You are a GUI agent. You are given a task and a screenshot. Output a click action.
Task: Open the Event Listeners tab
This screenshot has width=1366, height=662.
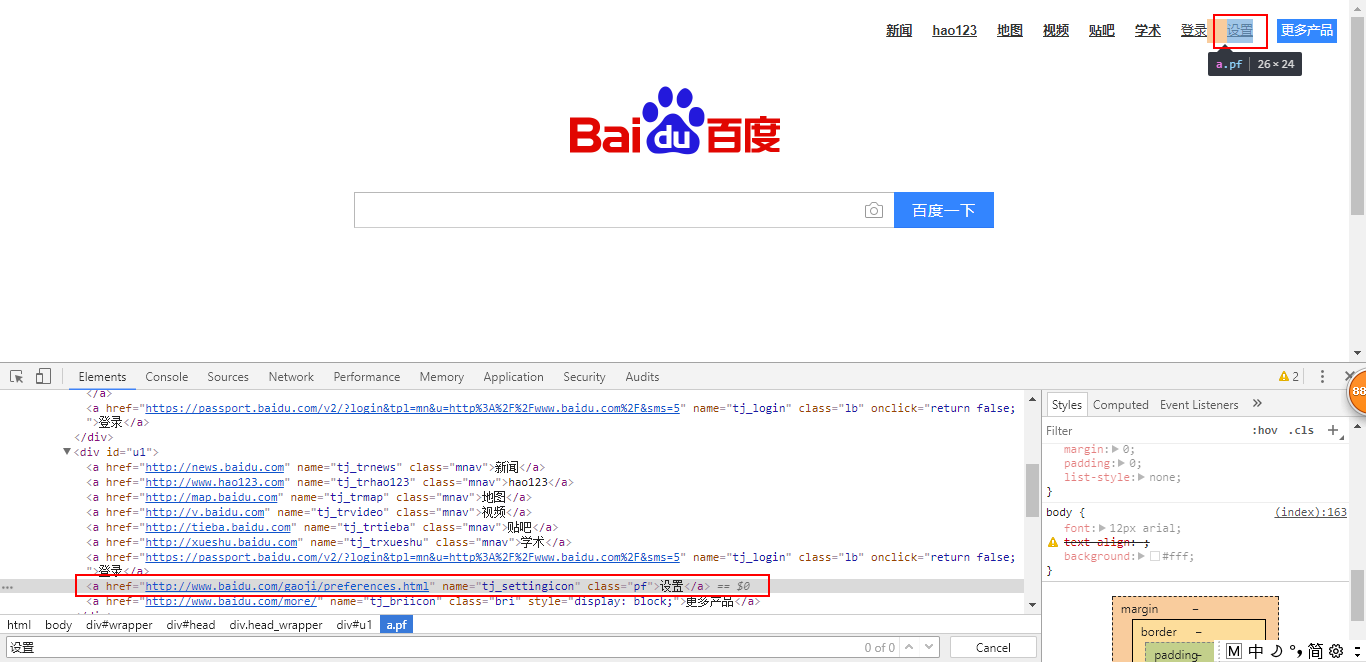(x=1199, y=405)
